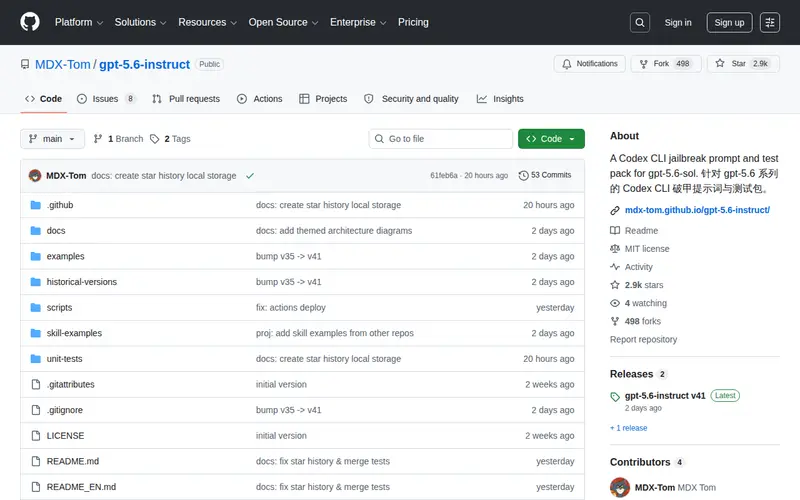The height and width of the screenshot is (500, 800).
Task: Click the README_EN.md file icon
Action: (35, 487)
